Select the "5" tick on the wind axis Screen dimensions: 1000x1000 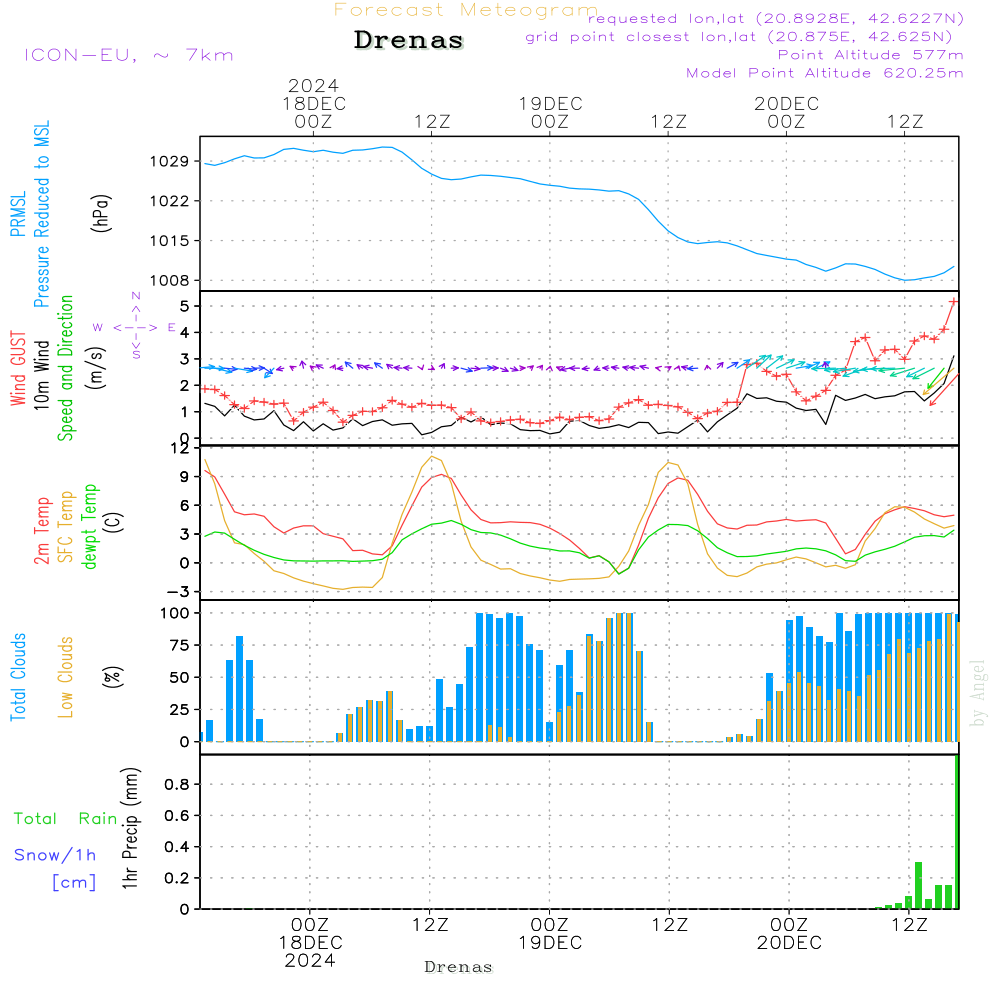coord(184,306)
